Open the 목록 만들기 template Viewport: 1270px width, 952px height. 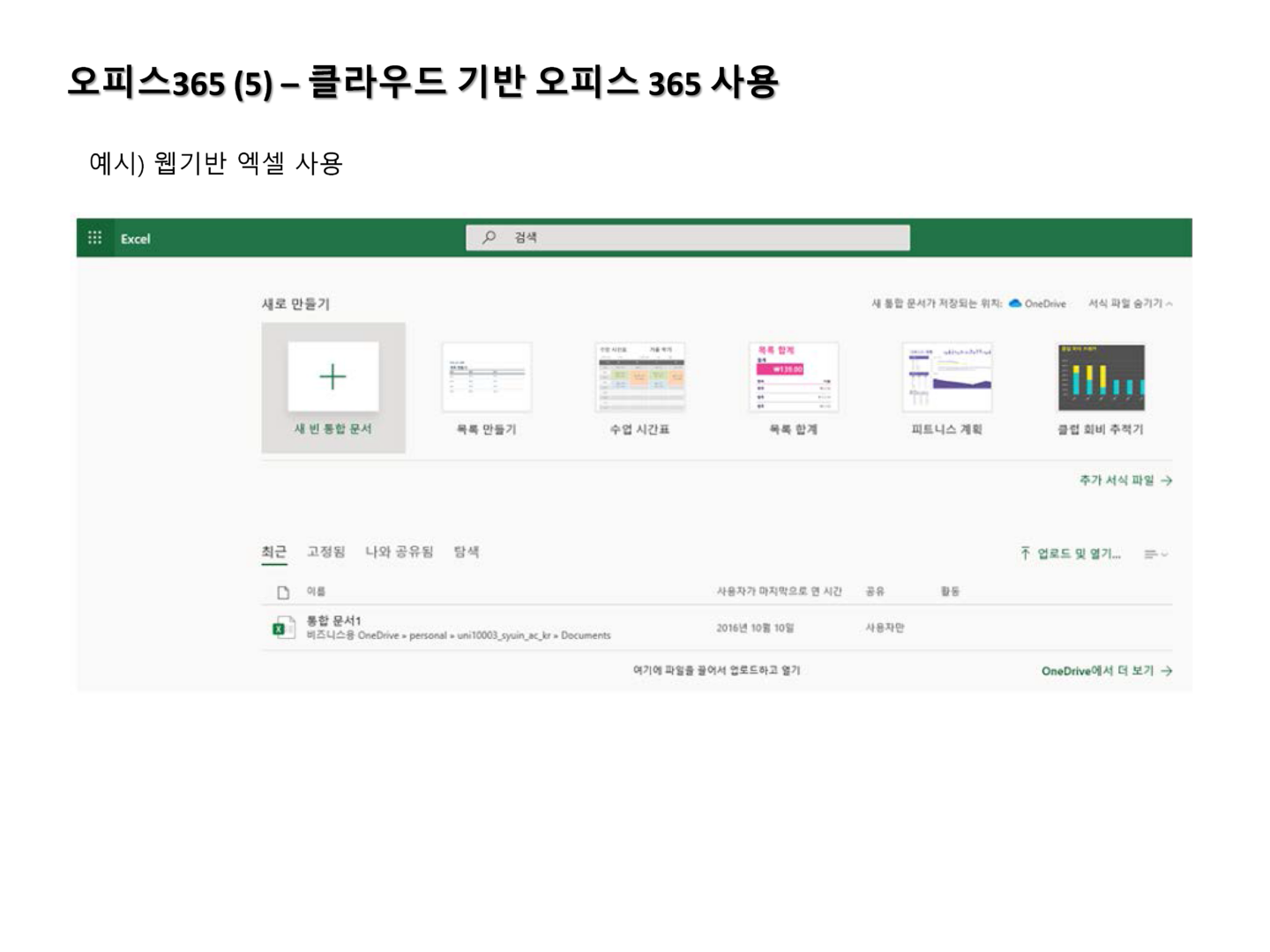pyautogui.click(x=486, y=389)
